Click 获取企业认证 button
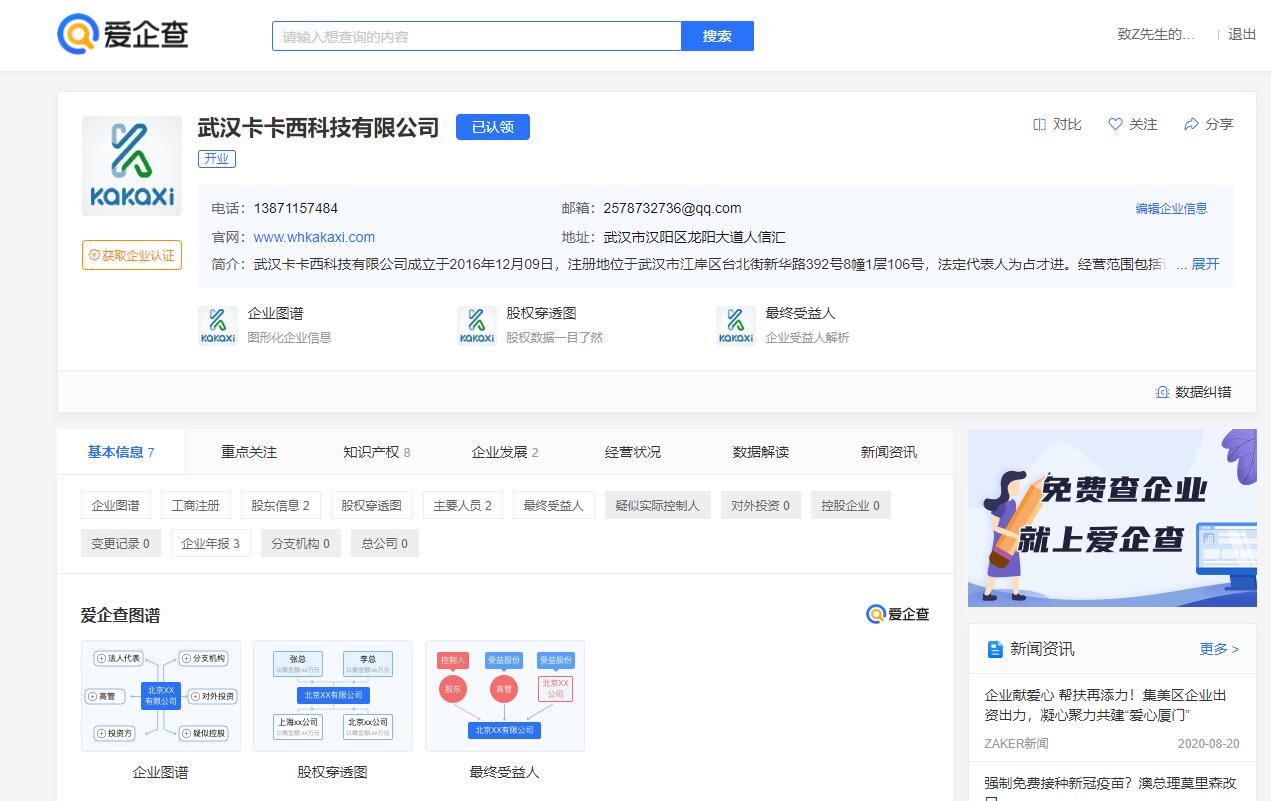1271x801 pixels. (132, 255)
